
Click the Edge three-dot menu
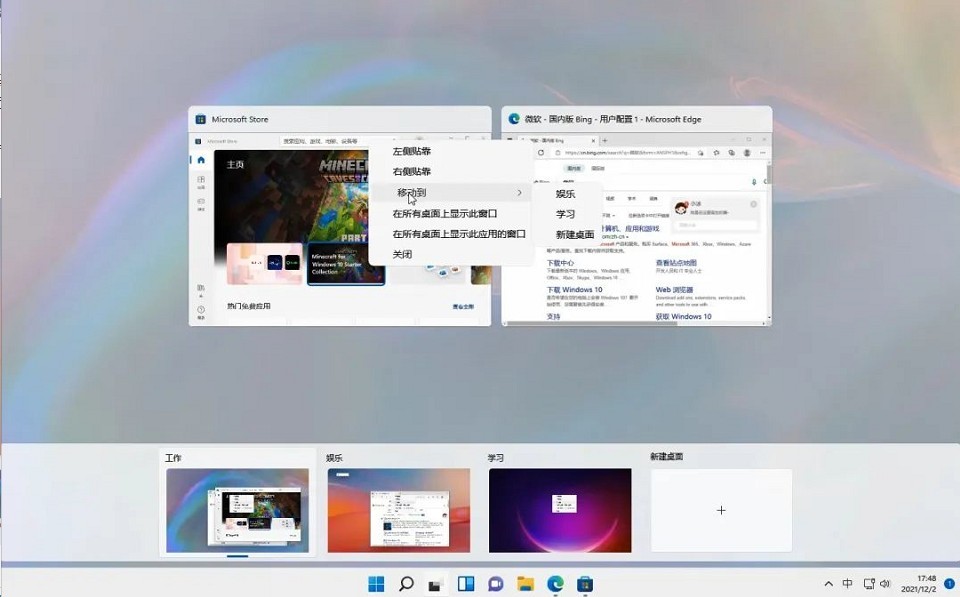pyautogui.click(x=762, y=153)
